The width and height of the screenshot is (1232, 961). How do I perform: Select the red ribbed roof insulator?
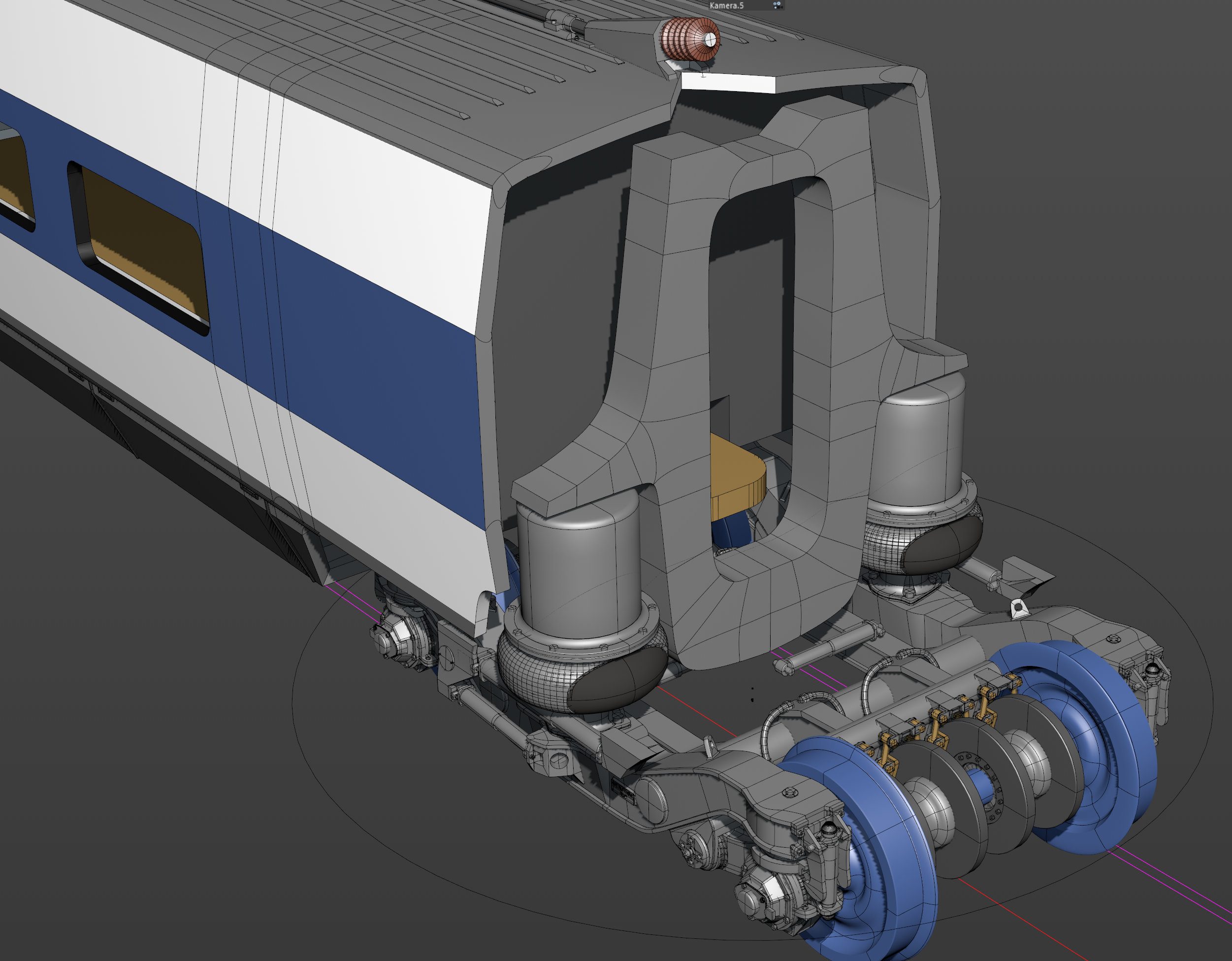coord(690,39)
